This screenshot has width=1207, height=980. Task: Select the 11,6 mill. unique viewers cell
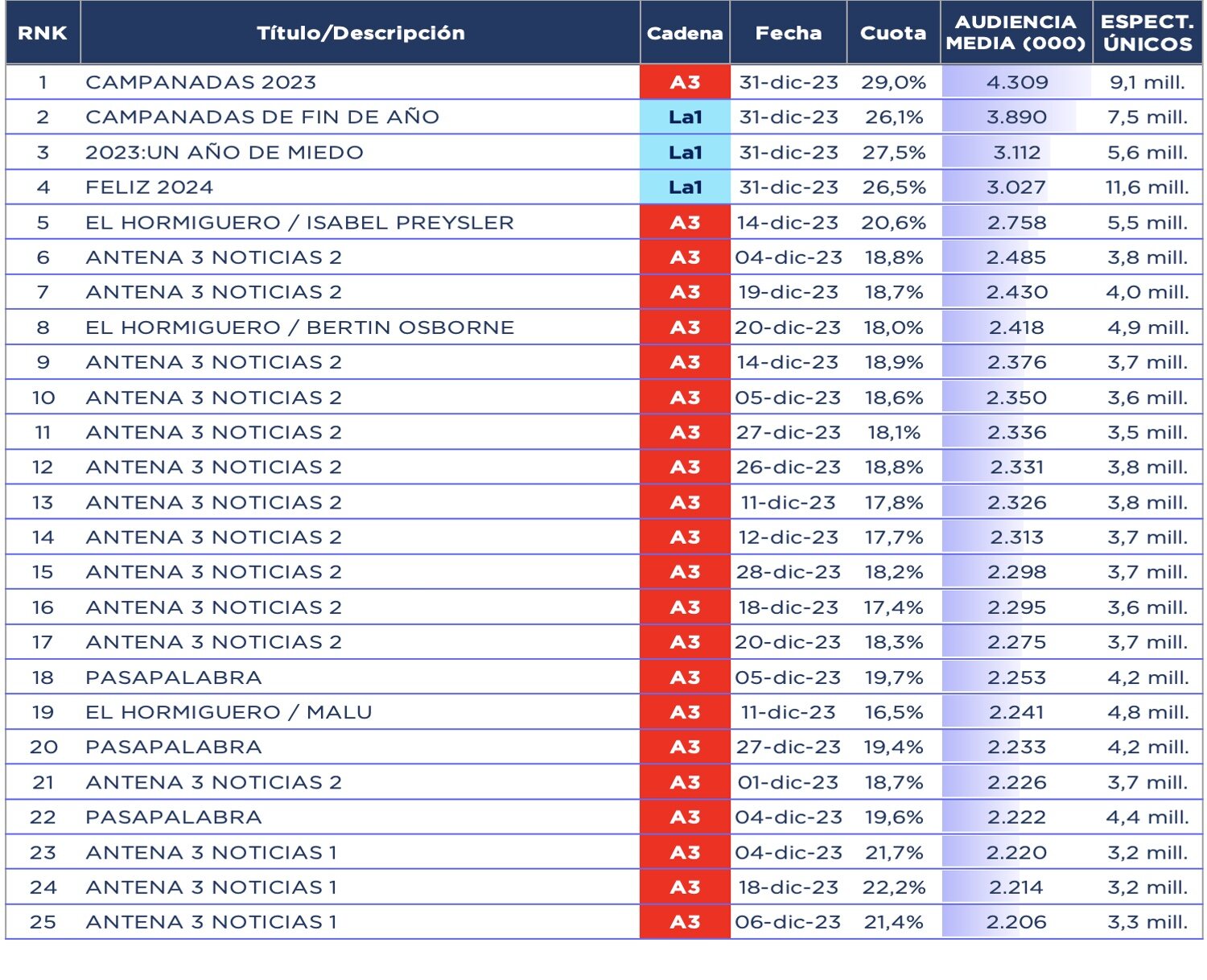pos(1147,187)
